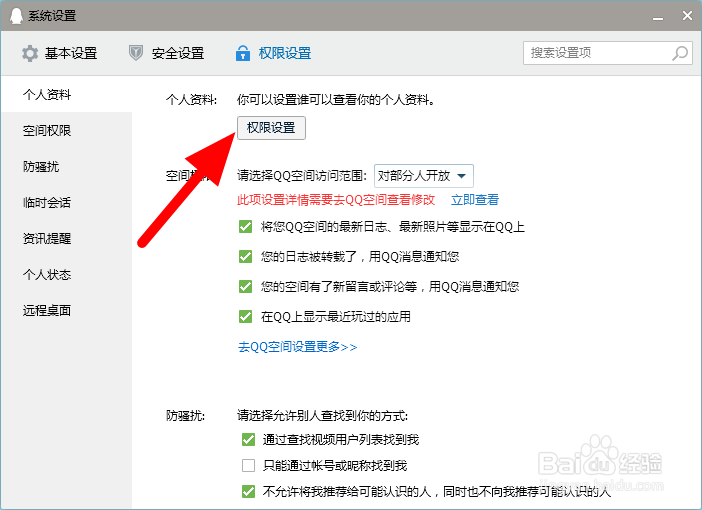
Task: Choose 资讯提醒 in the sidebar
Action: point(66,238)
